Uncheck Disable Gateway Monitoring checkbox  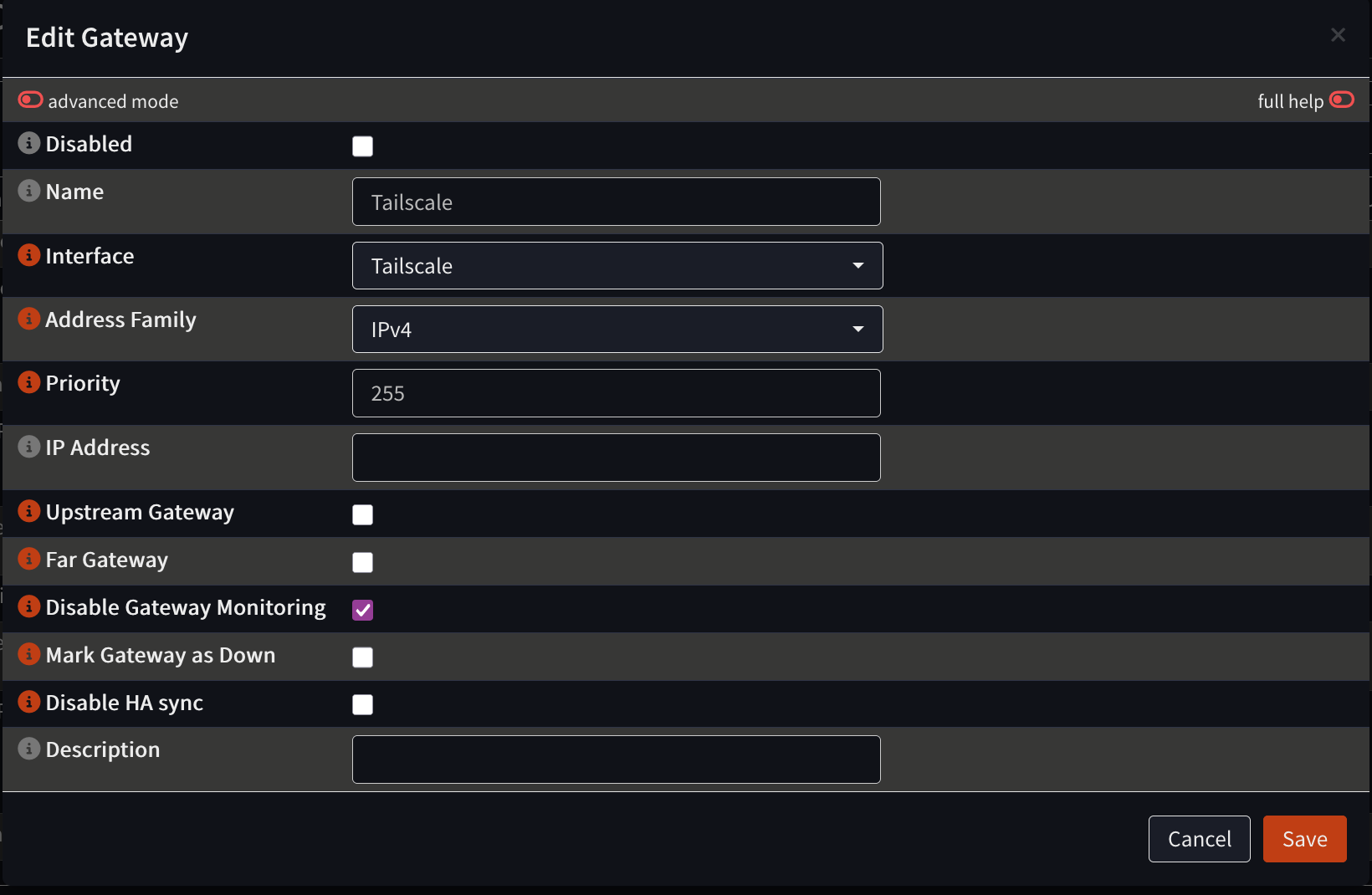362,610
